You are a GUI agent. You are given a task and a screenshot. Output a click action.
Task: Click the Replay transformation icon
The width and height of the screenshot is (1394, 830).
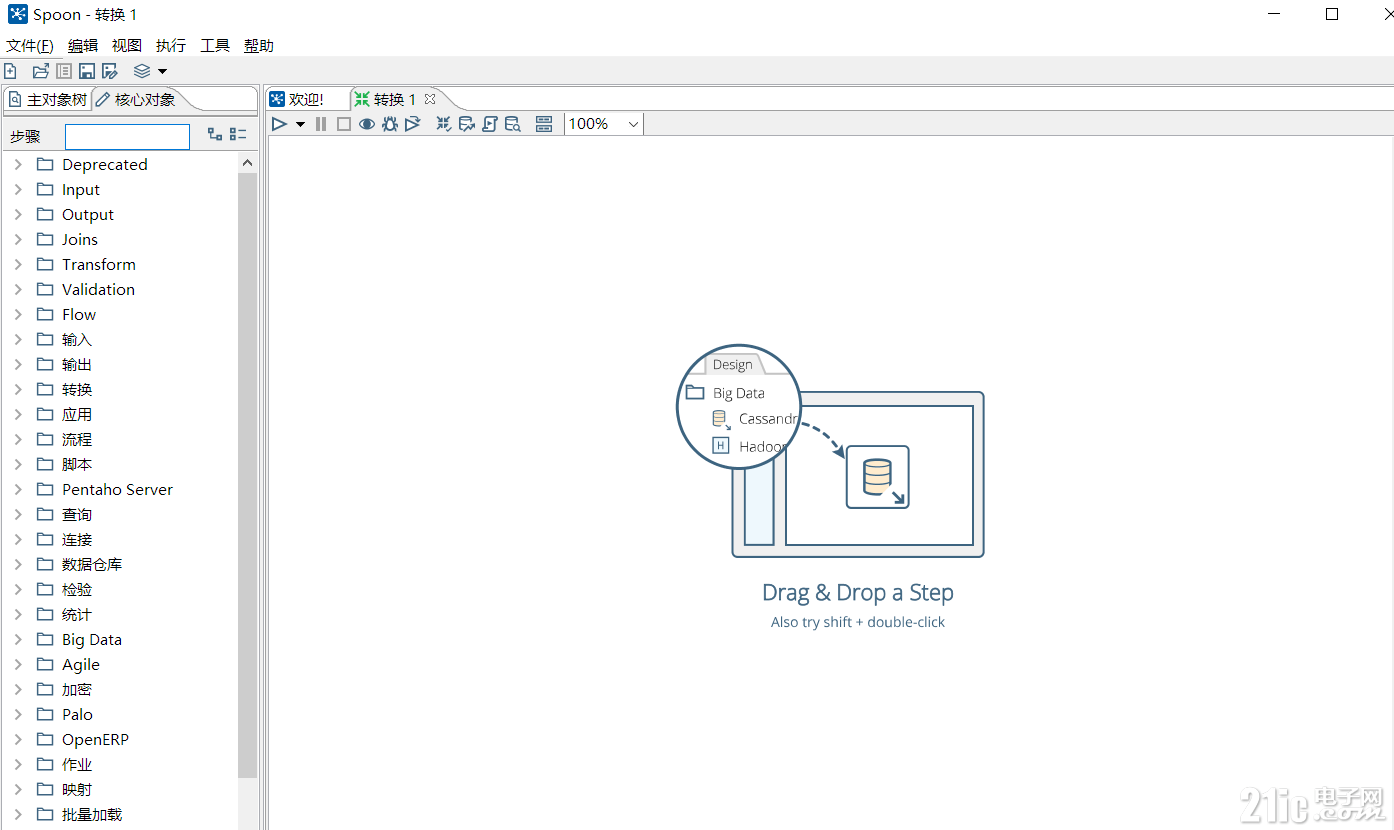413,124
